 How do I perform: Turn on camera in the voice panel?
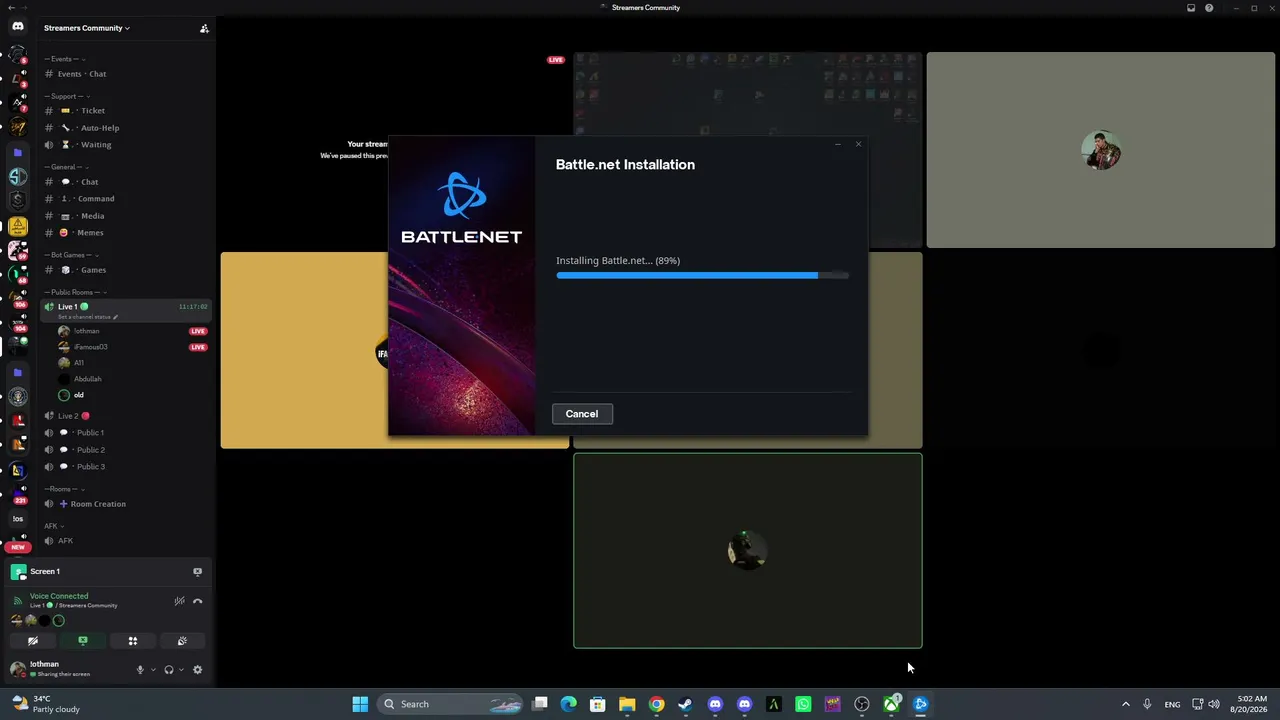(33, 641)
